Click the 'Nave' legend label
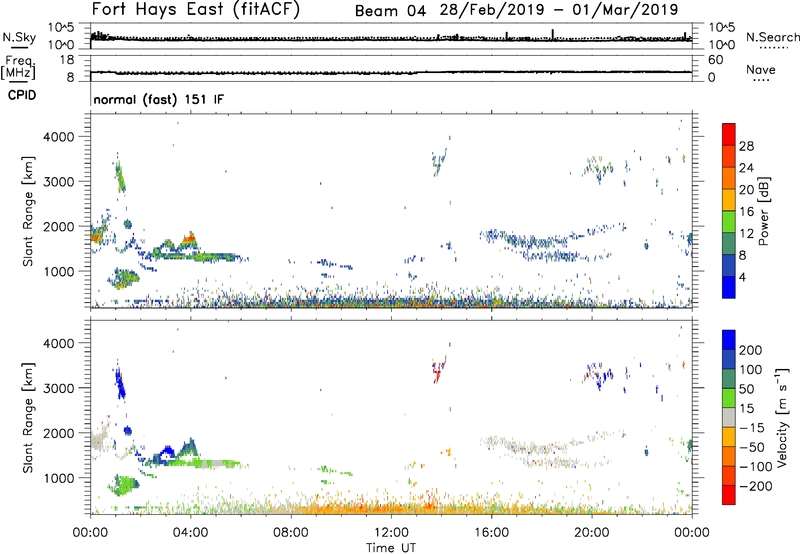The height and width of the screenshot is (554, 800). point(760,69)
